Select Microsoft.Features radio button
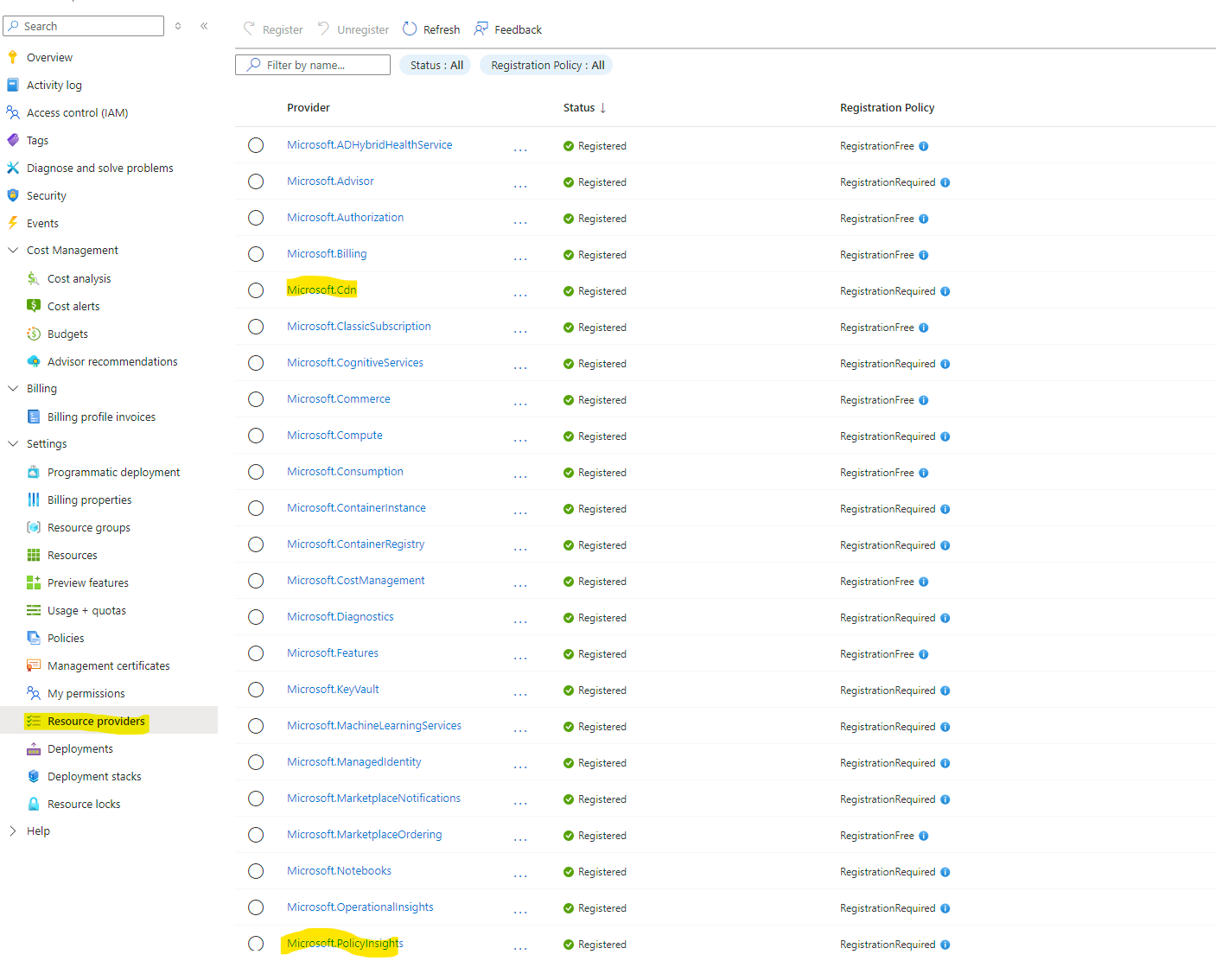 256,653
